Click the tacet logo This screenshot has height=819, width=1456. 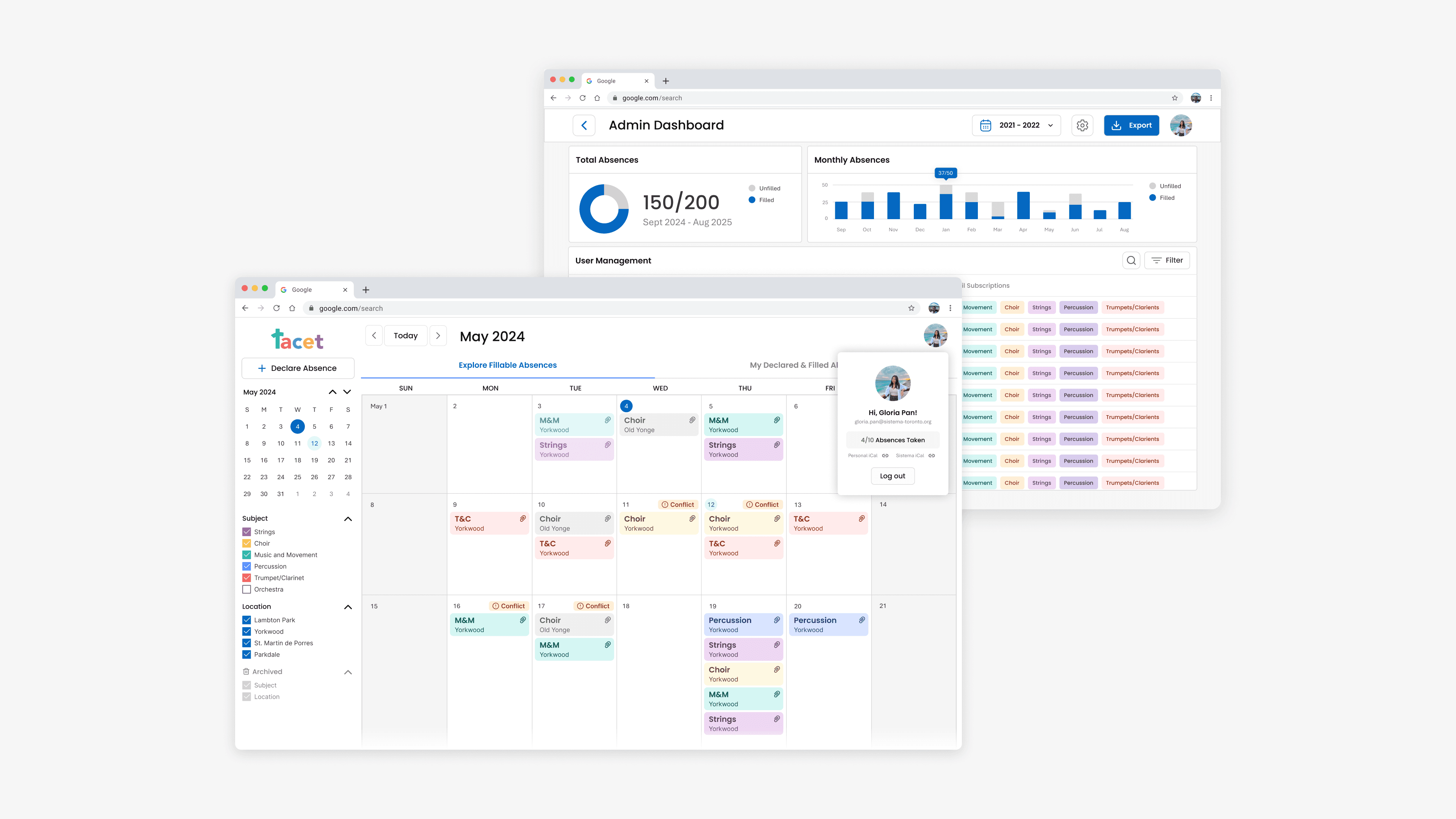pos(297,340)
